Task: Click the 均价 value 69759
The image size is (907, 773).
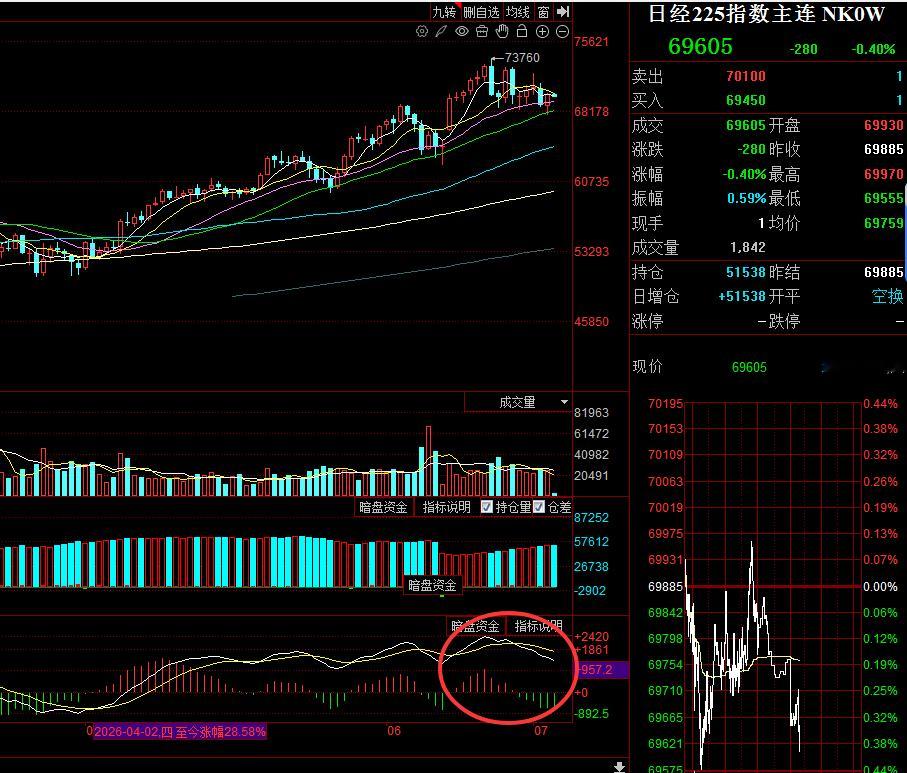Action: pos(883,223)
